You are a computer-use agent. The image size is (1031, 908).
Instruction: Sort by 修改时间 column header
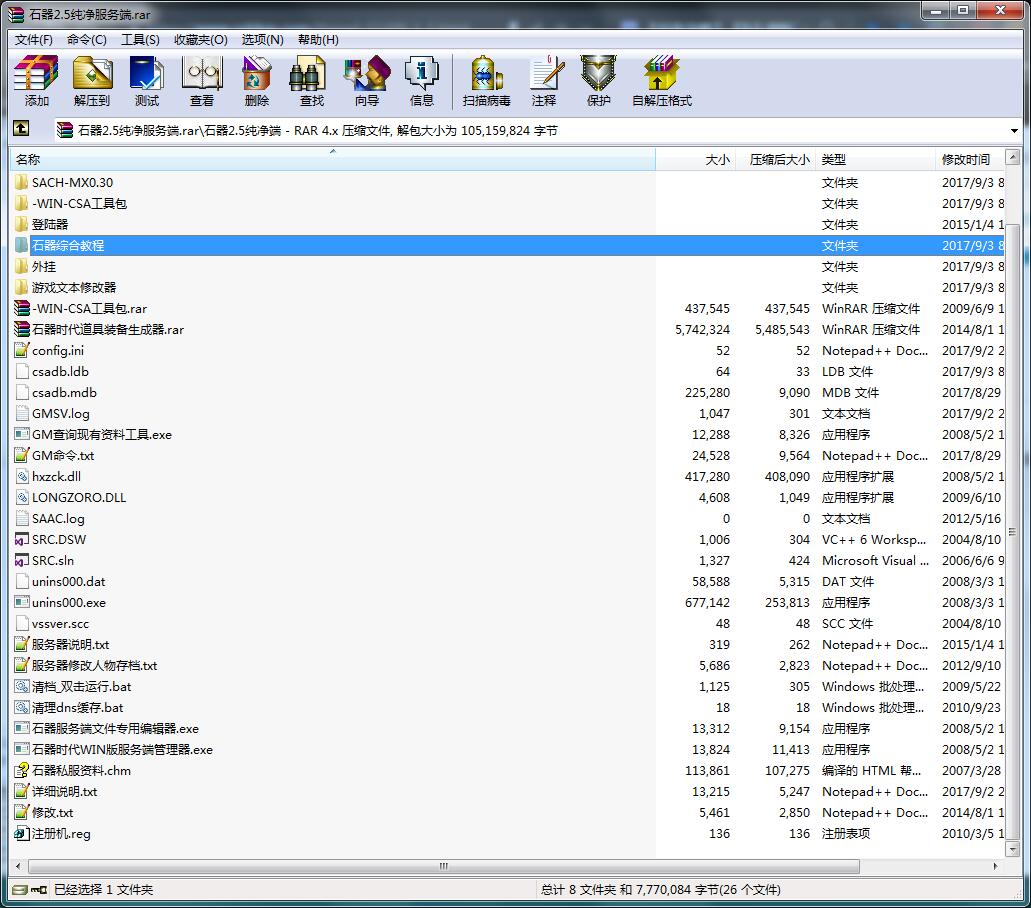[970, 159]
